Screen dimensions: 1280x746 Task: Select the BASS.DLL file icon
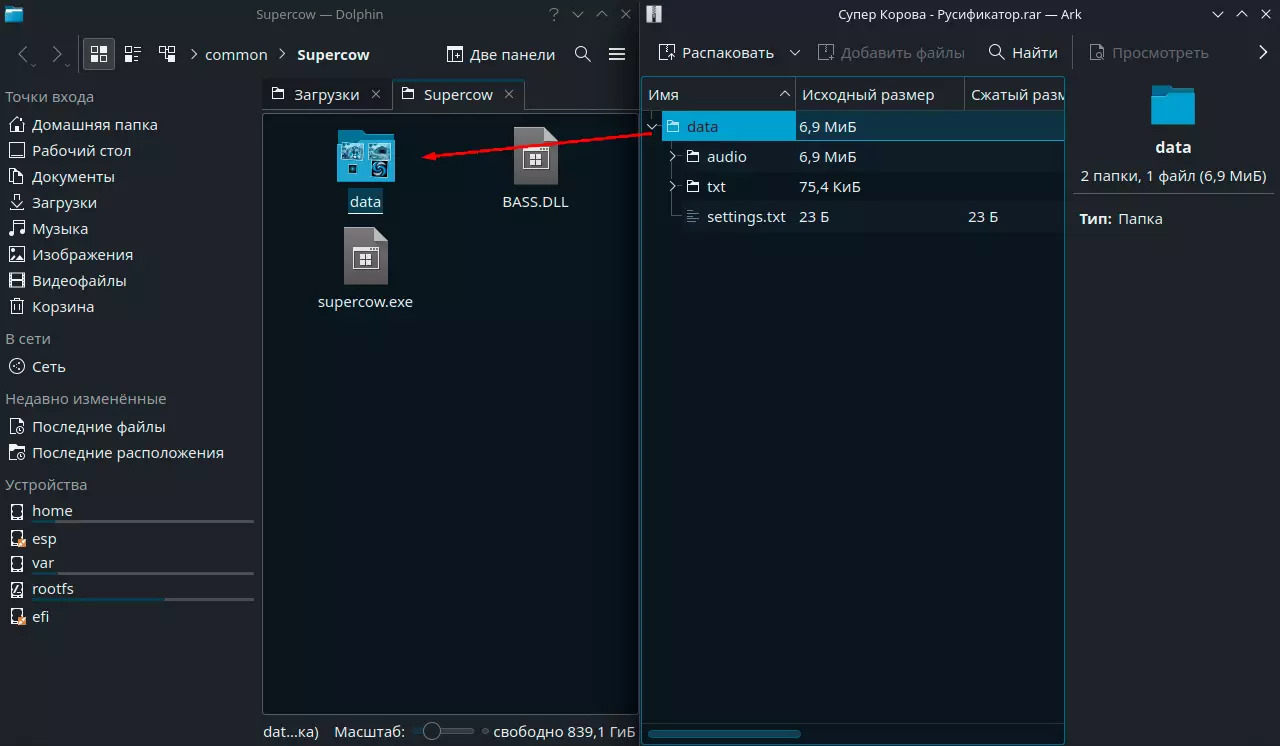pyautogui.click(x=536, y=156)
